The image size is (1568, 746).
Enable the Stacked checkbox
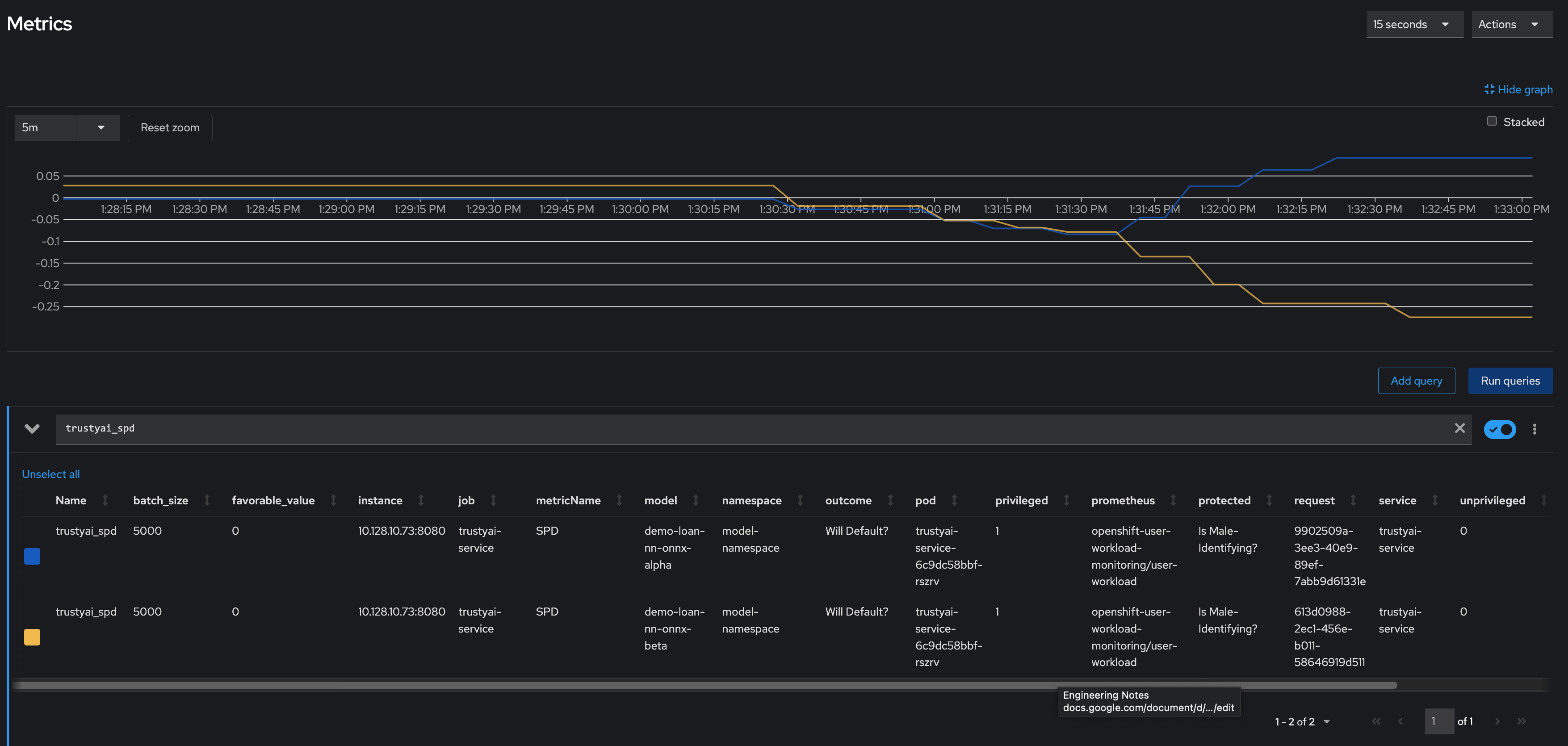(1492, 121)
